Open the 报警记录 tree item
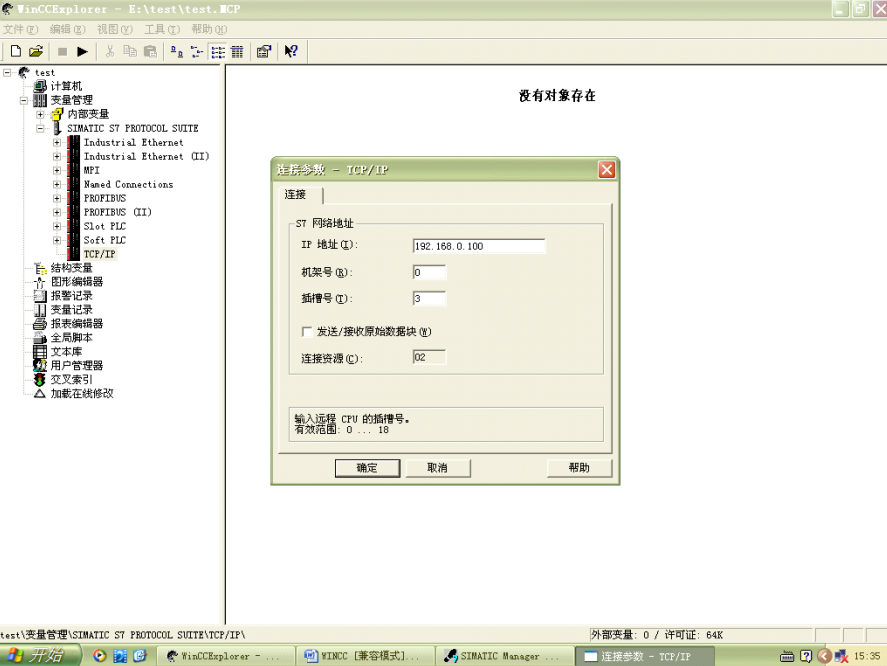This screenshot has height=666, width=887. (71, 295)
